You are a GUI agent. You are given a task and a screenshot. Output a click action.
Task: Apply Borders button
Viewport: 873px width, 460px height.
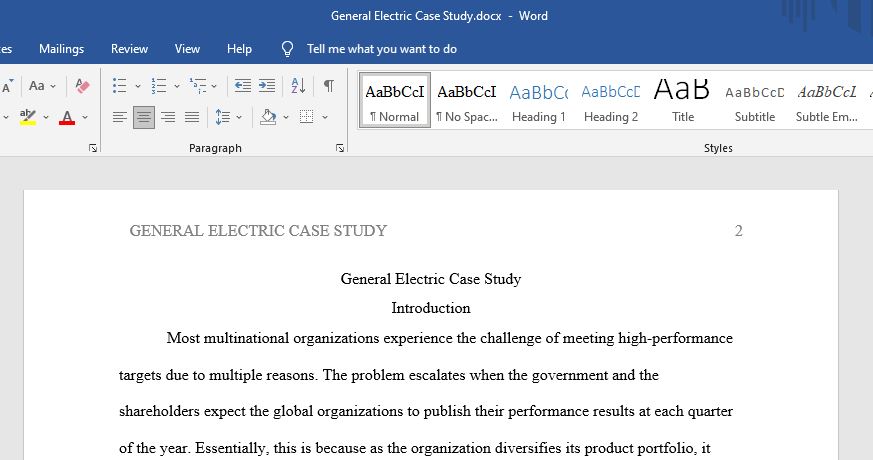pos(306,117)
